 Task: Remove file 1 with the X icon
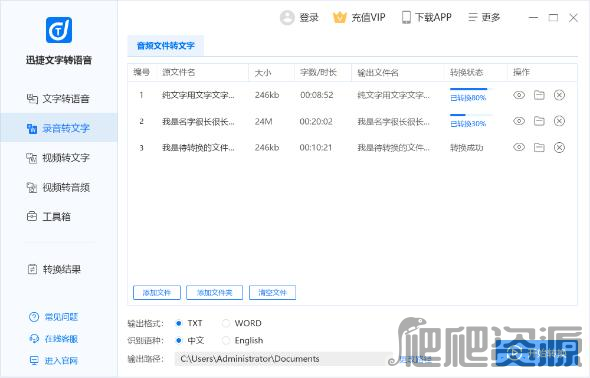[x=560, y=95]
